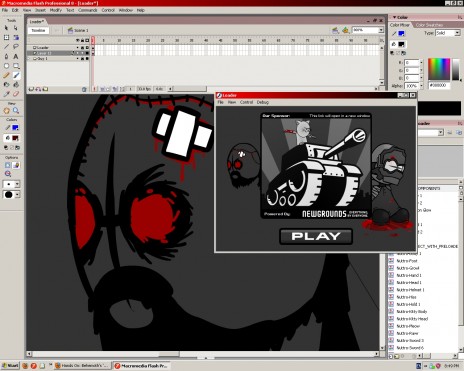Viewport: 464px width, 371px height.
Task: Select the Oval tool
Action: (x=6, y=66)
